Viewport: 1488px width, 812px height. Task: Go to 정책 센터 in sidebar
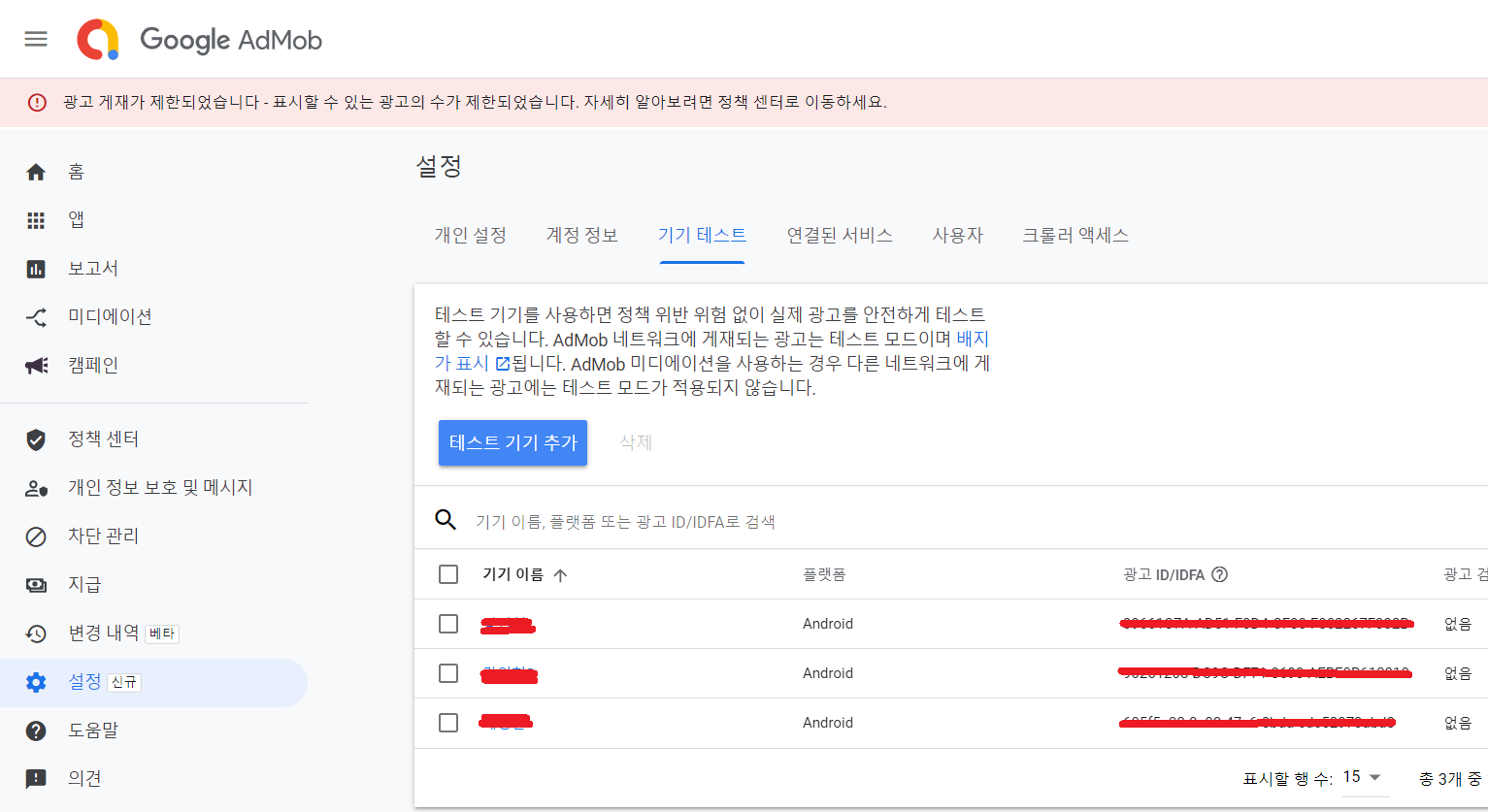pos(103,439)
